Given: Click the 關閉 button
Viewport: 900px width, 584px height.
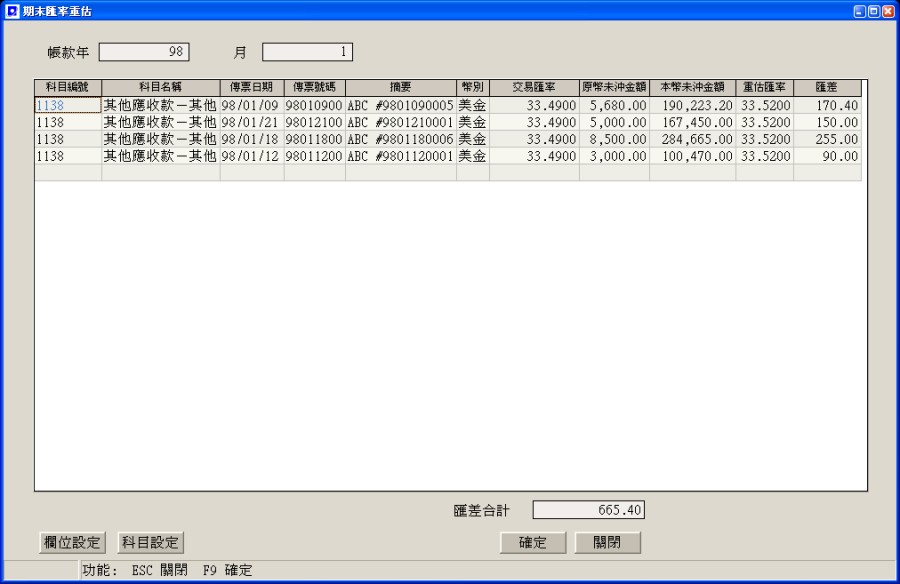Looking at the screenshot, I should tap(607, 543).
